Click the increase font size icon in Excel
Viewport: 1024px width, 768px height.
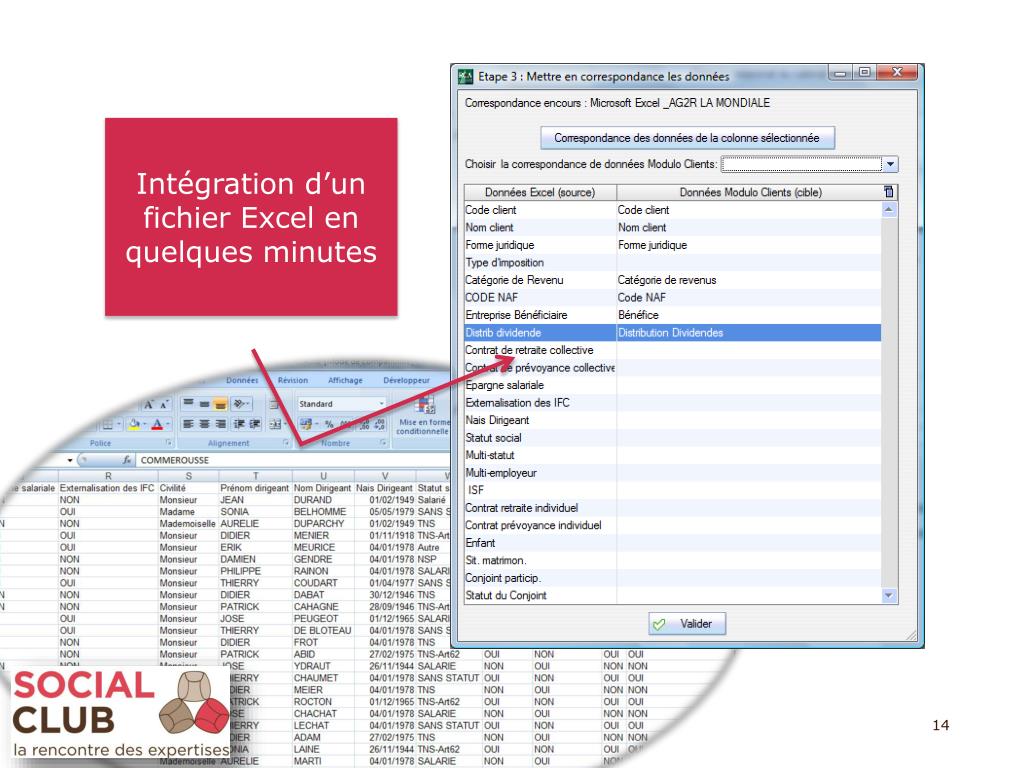[149, 404]
